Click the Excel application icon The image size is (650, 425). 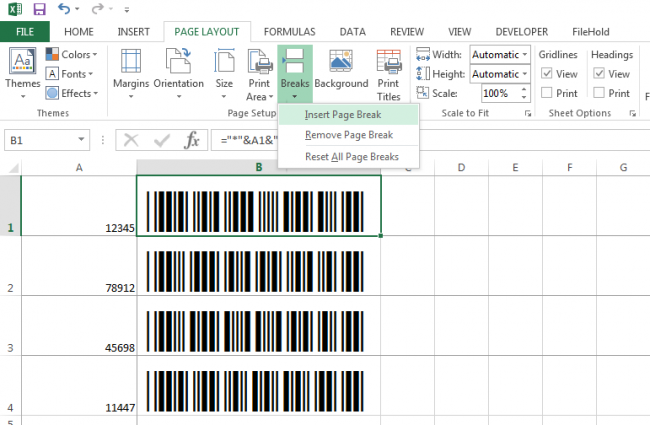(x=15, y=9)
